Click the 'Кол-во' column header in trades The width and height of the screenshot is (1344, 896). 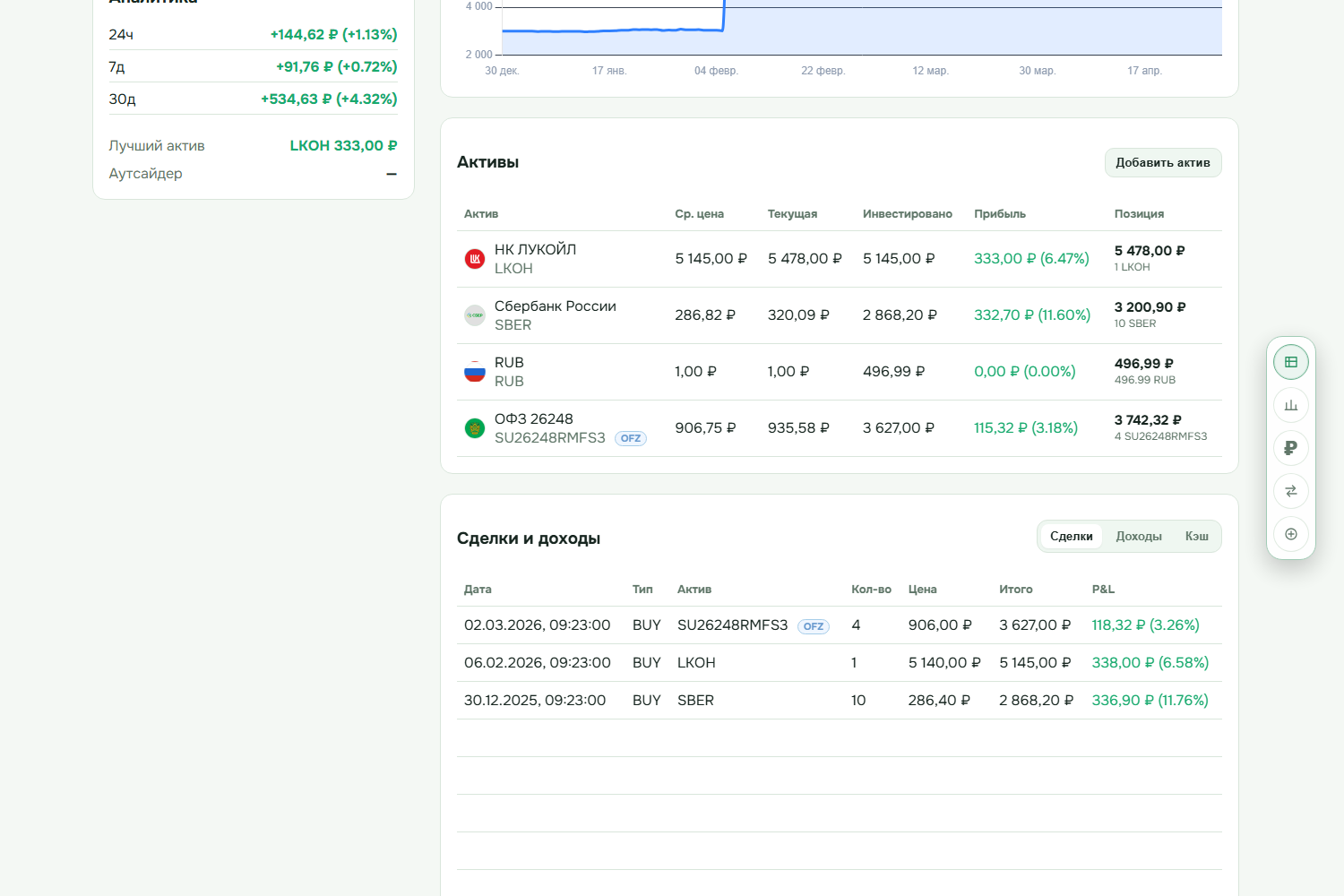tap(871, 589)
